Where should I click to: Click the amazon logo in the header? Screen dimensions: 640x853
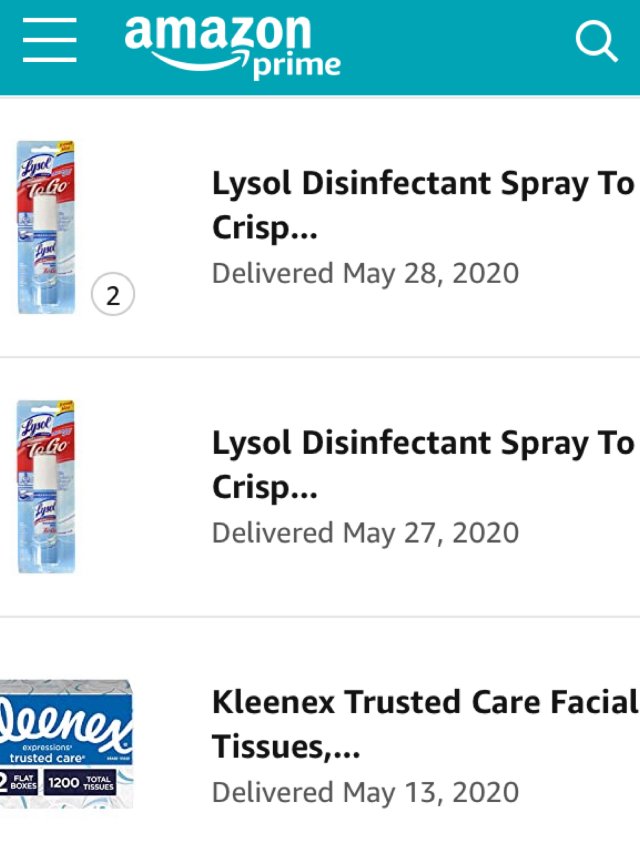pyautogui.click(x=217, y=34)
